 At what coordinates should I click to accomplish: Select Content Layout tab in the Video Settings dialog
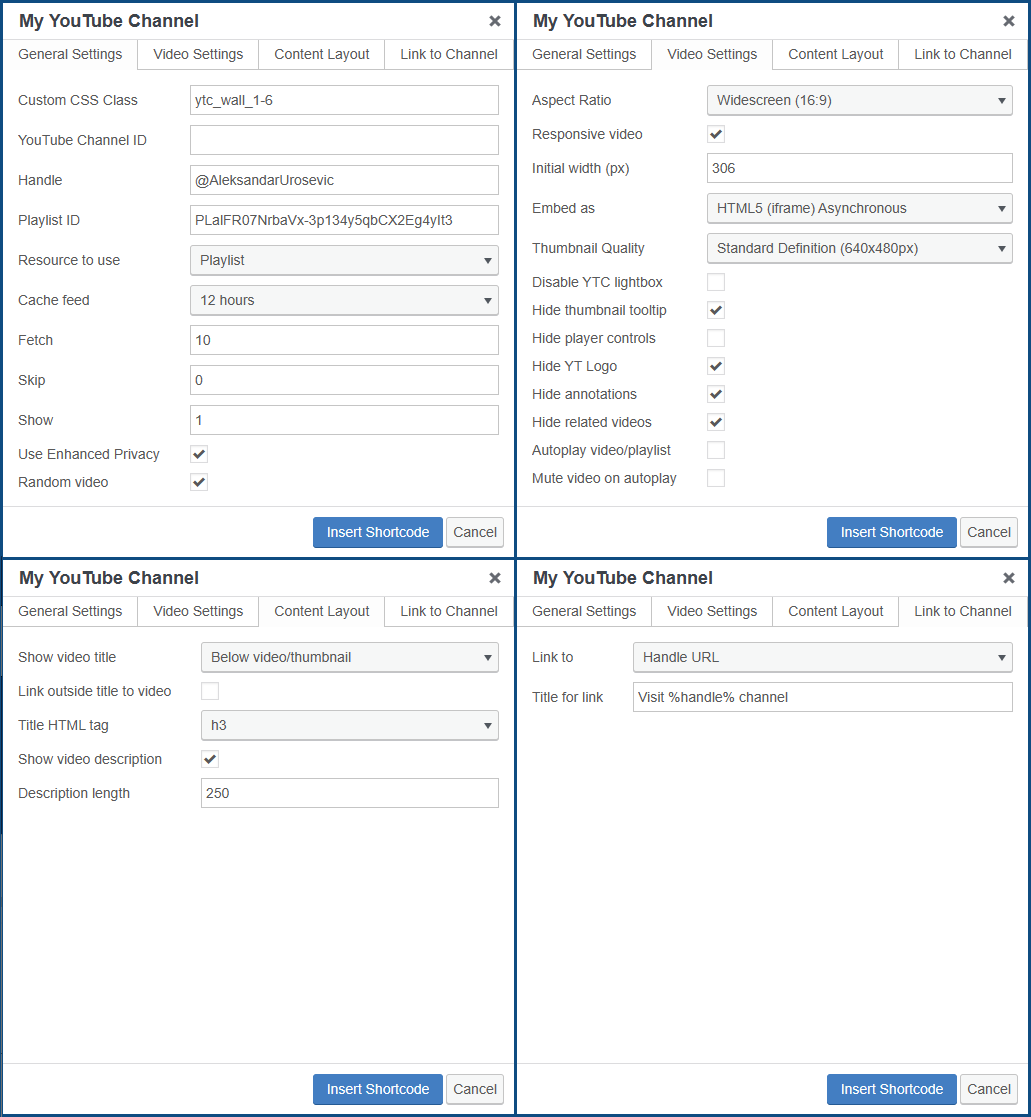pyautogui.click(x=835, y=54)
